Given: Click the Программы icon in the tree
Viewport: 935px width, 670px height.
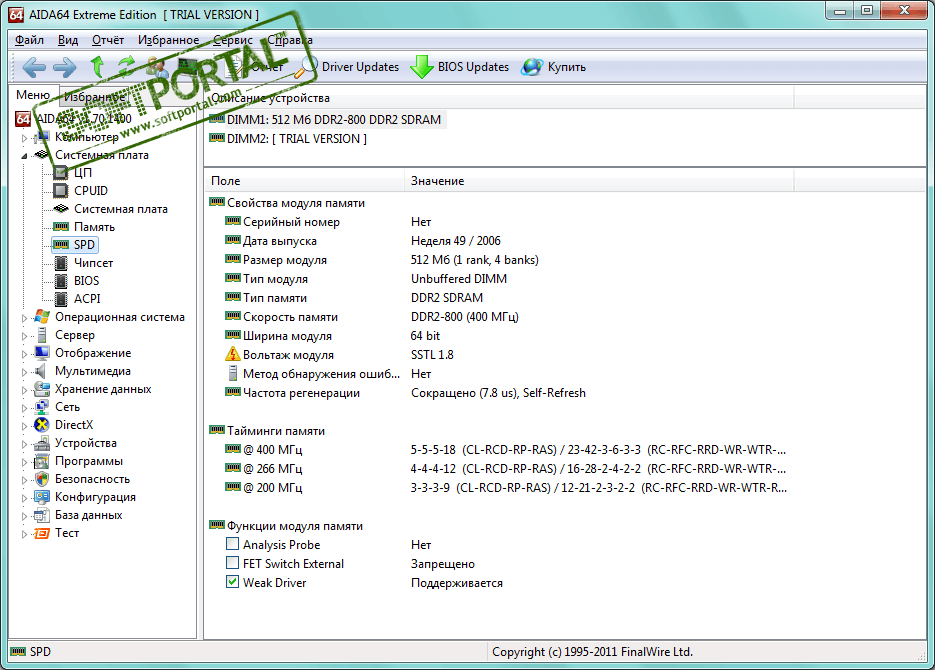Looking at the screenshot, I should point(42,461).
